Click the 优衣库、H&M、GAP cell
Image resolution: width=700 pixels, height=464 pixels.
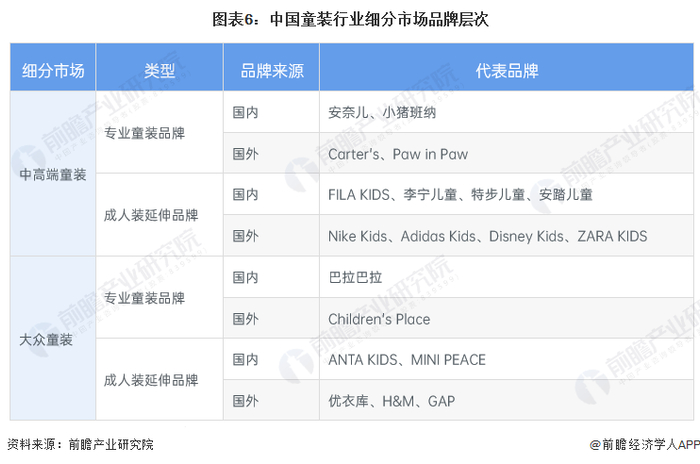point(391,401)
